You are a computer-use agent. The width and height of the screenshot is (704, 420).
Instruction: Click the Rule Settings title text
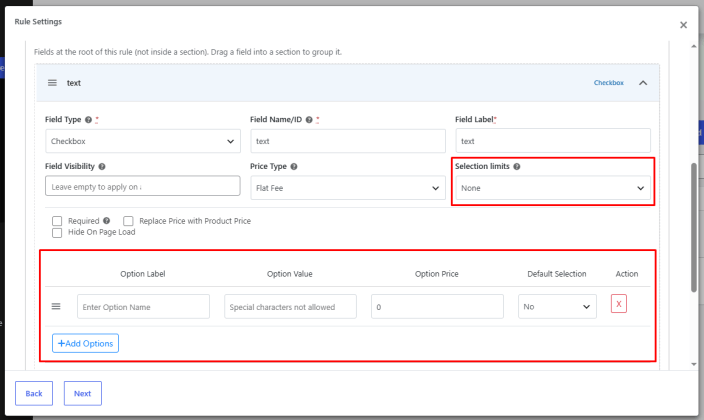click(x=38, y=22)
